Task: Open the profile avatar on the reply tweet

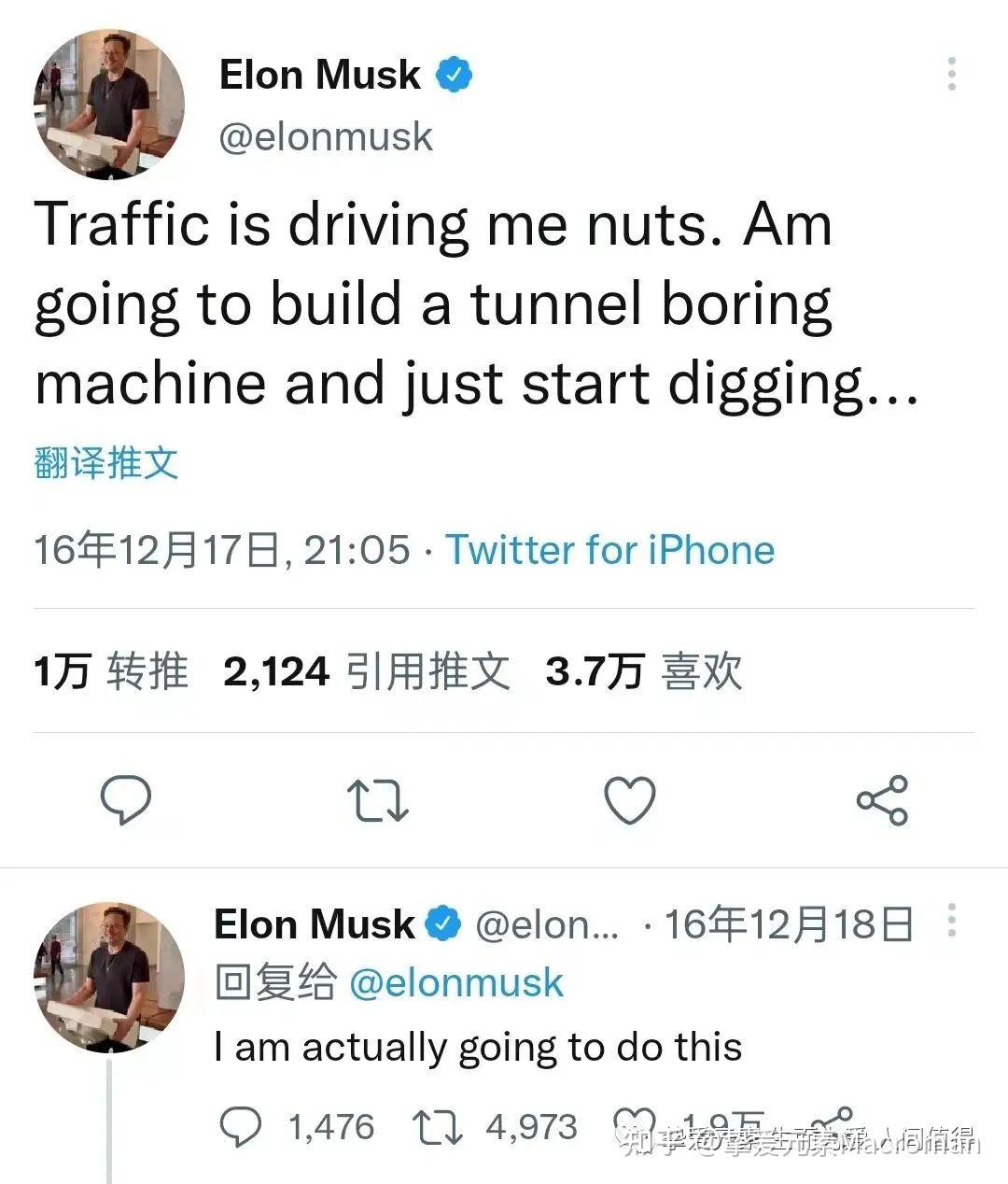Action: [x=109, y=977]
